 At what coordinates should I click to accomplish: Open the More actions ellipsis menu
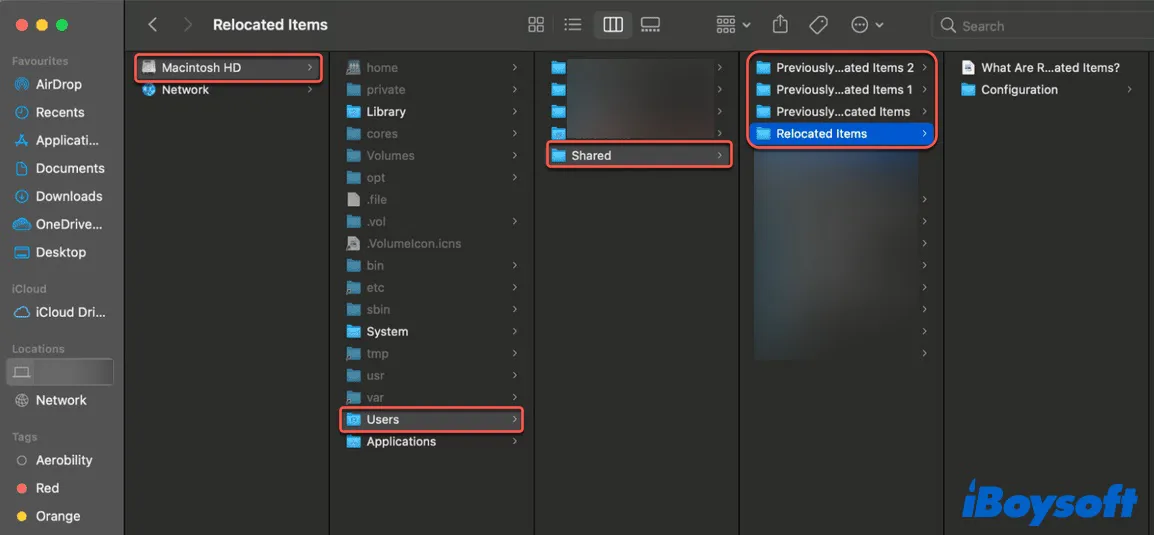pyautogui.click(x=866, y=25)
